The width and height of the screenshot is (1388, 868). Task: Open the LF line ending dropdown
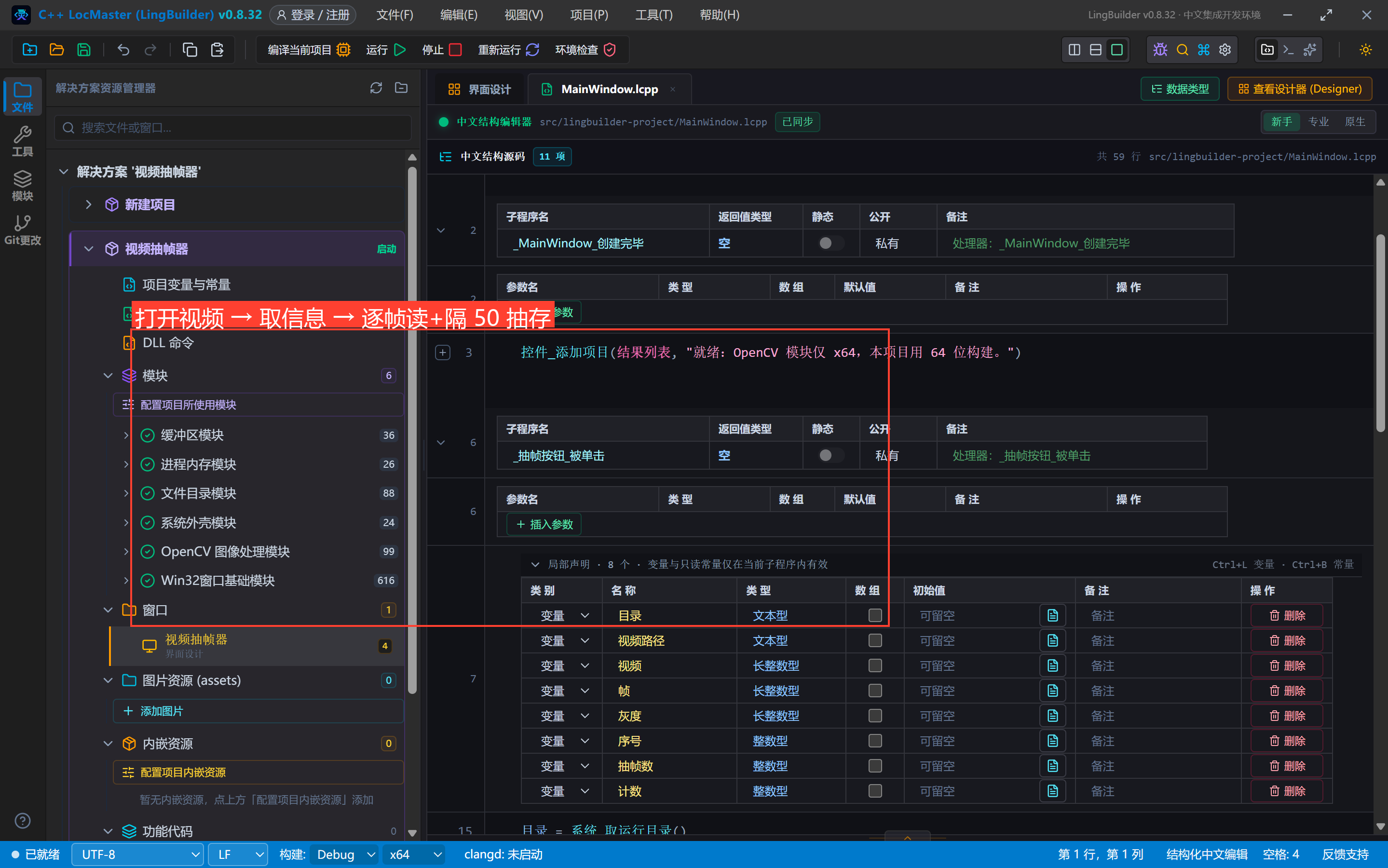[238, 854]
